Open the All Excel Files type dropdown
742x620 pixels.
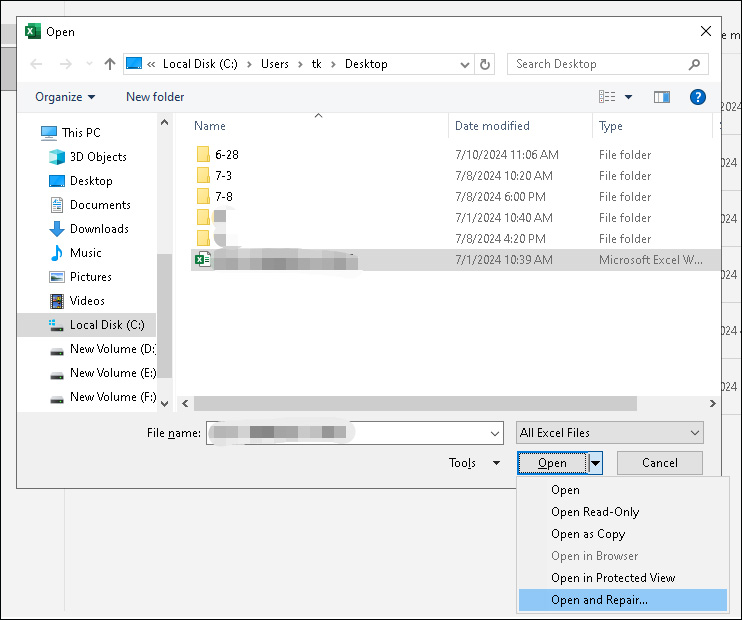click(610, 433)
